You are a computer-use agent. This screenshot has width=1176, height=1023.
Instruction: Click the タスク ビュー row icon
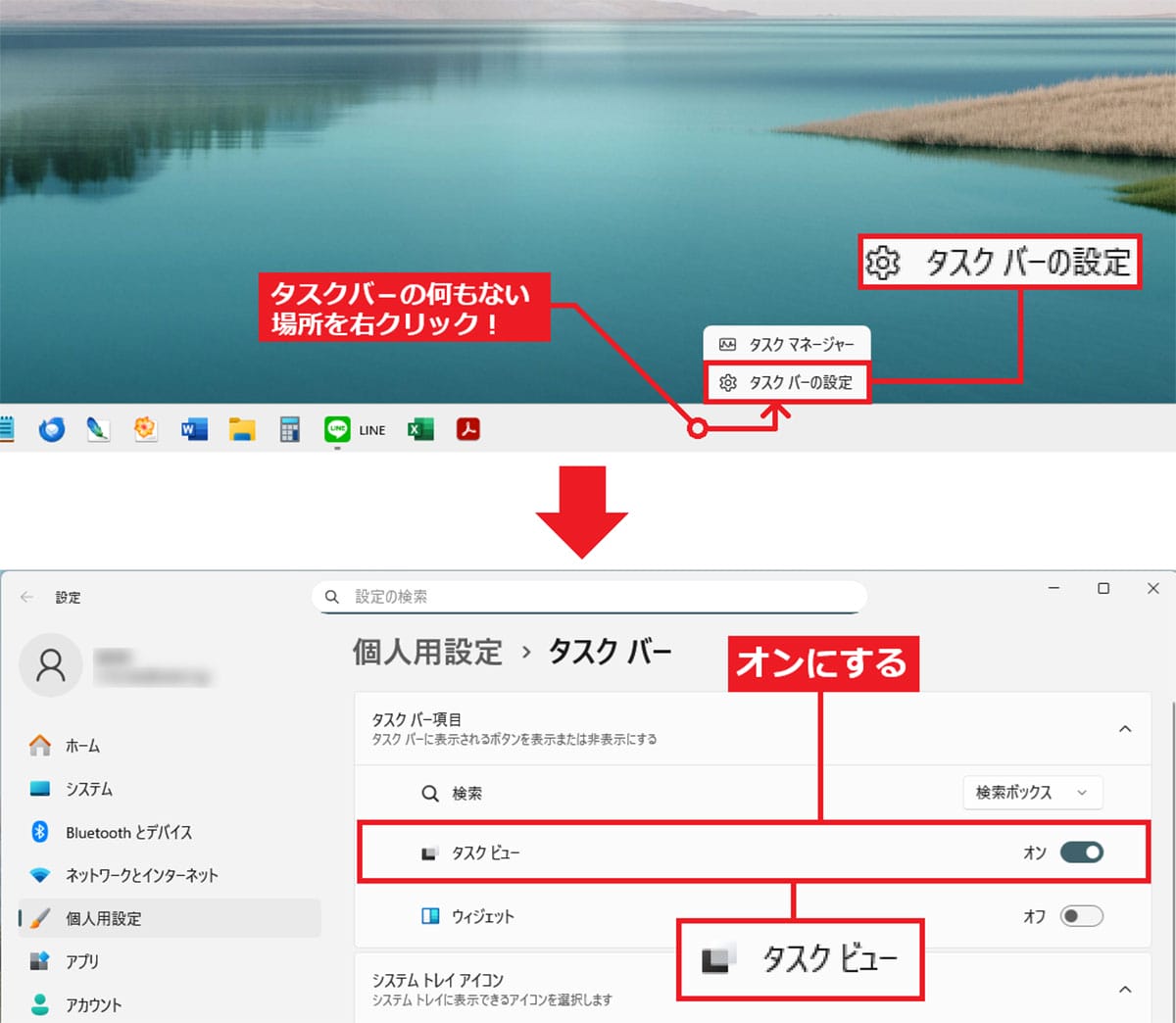click(429, 853)
